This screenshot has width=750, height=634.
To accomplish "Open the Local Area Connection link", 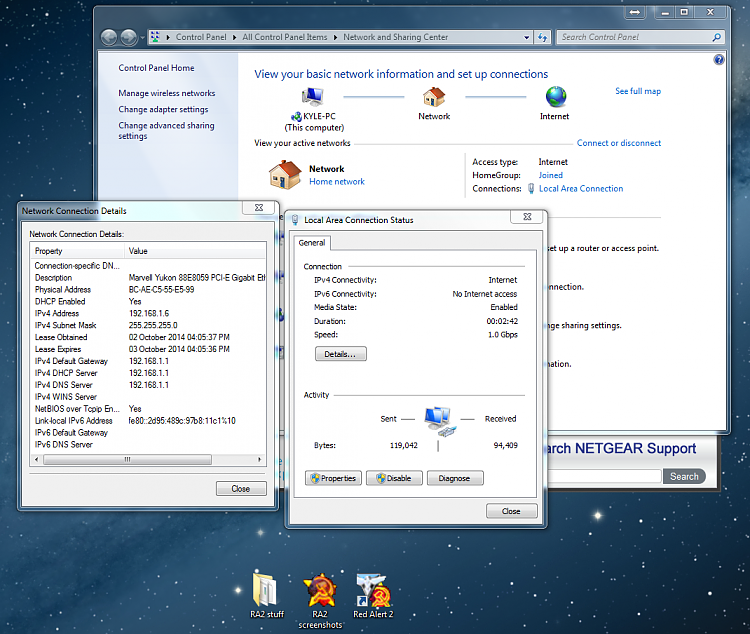I will (x=581, y=189).
